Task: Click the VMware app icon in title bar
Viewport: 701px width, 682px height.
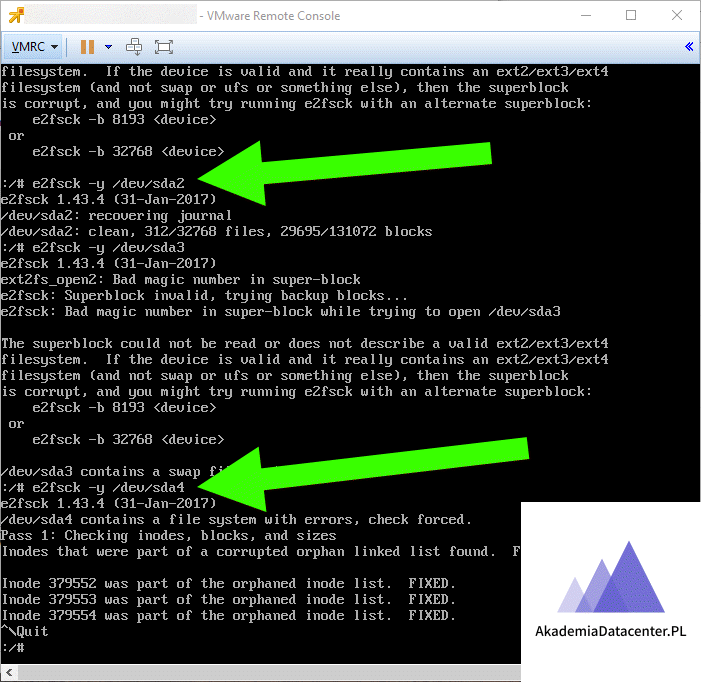Action: [x=17, y=15]
